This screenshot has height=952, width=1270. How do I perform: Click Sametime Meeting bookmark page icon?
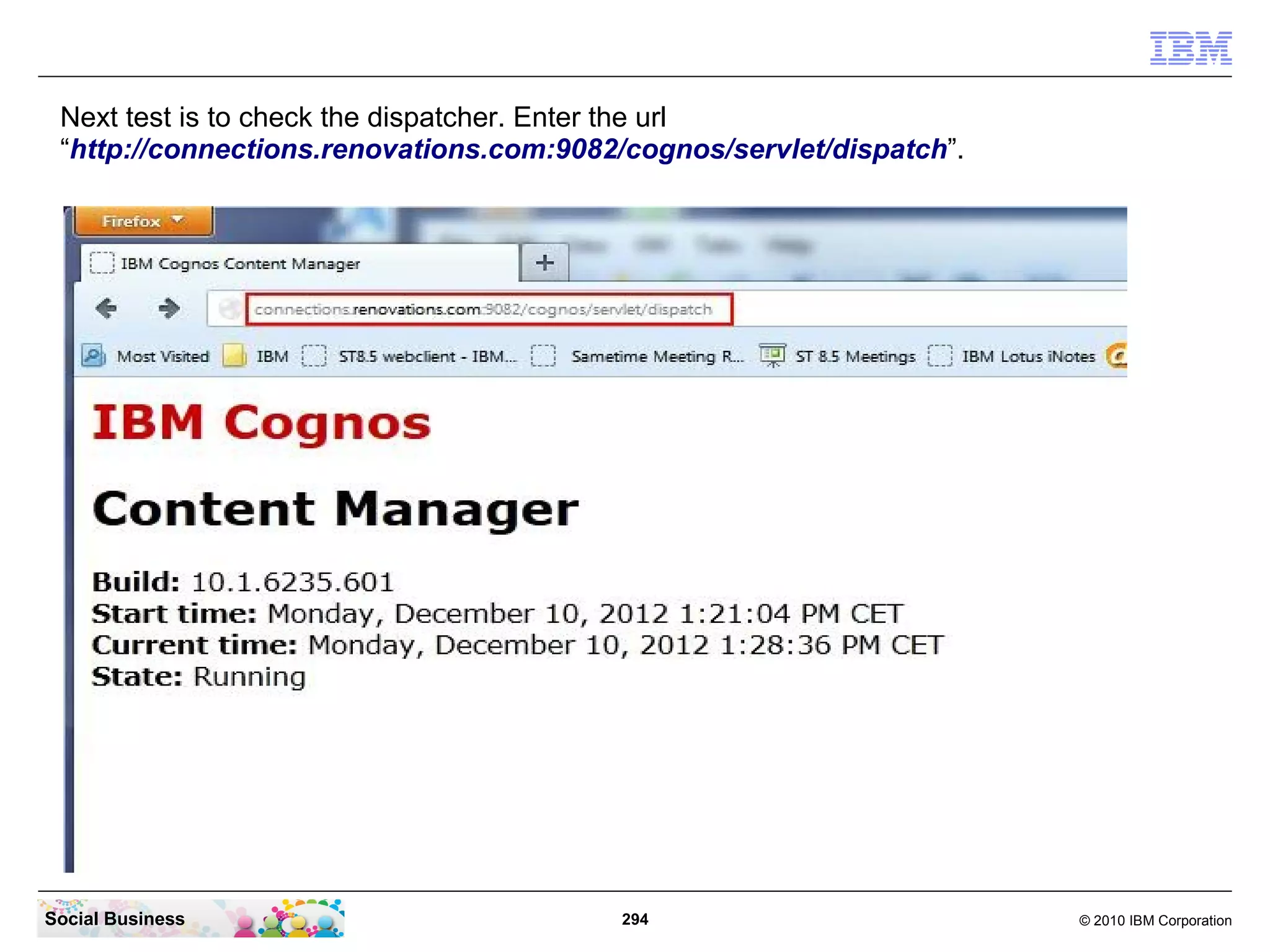[543, 356]
